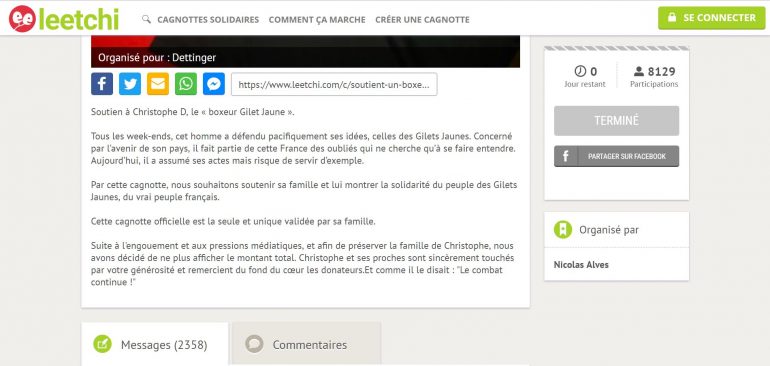Share the cagnotte via Facebook icon

click(102, 84)
